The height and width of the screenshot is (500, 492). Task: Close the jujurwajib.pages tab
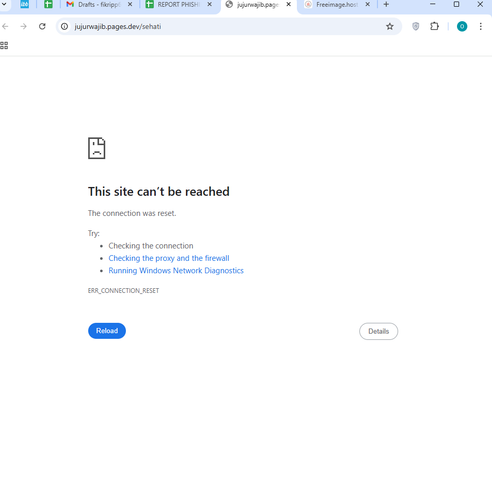tap(289, 4)
